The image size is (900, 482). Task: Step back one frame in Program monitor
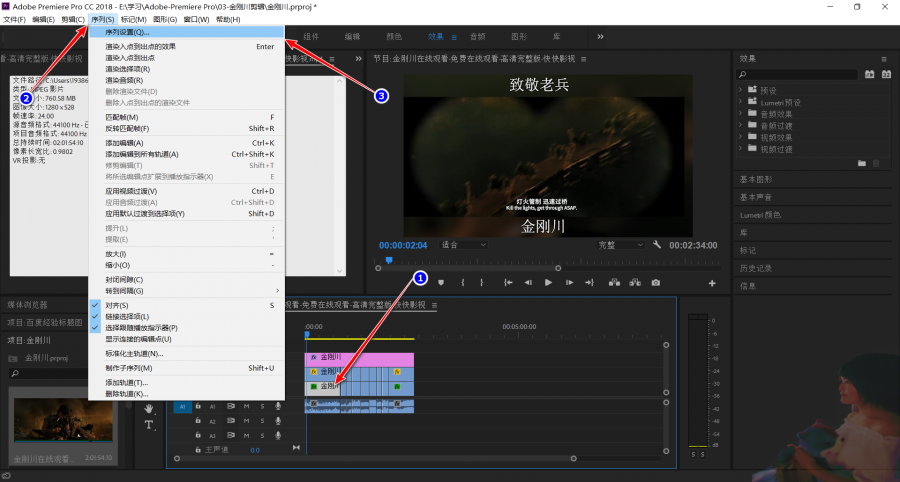point(528,282)
